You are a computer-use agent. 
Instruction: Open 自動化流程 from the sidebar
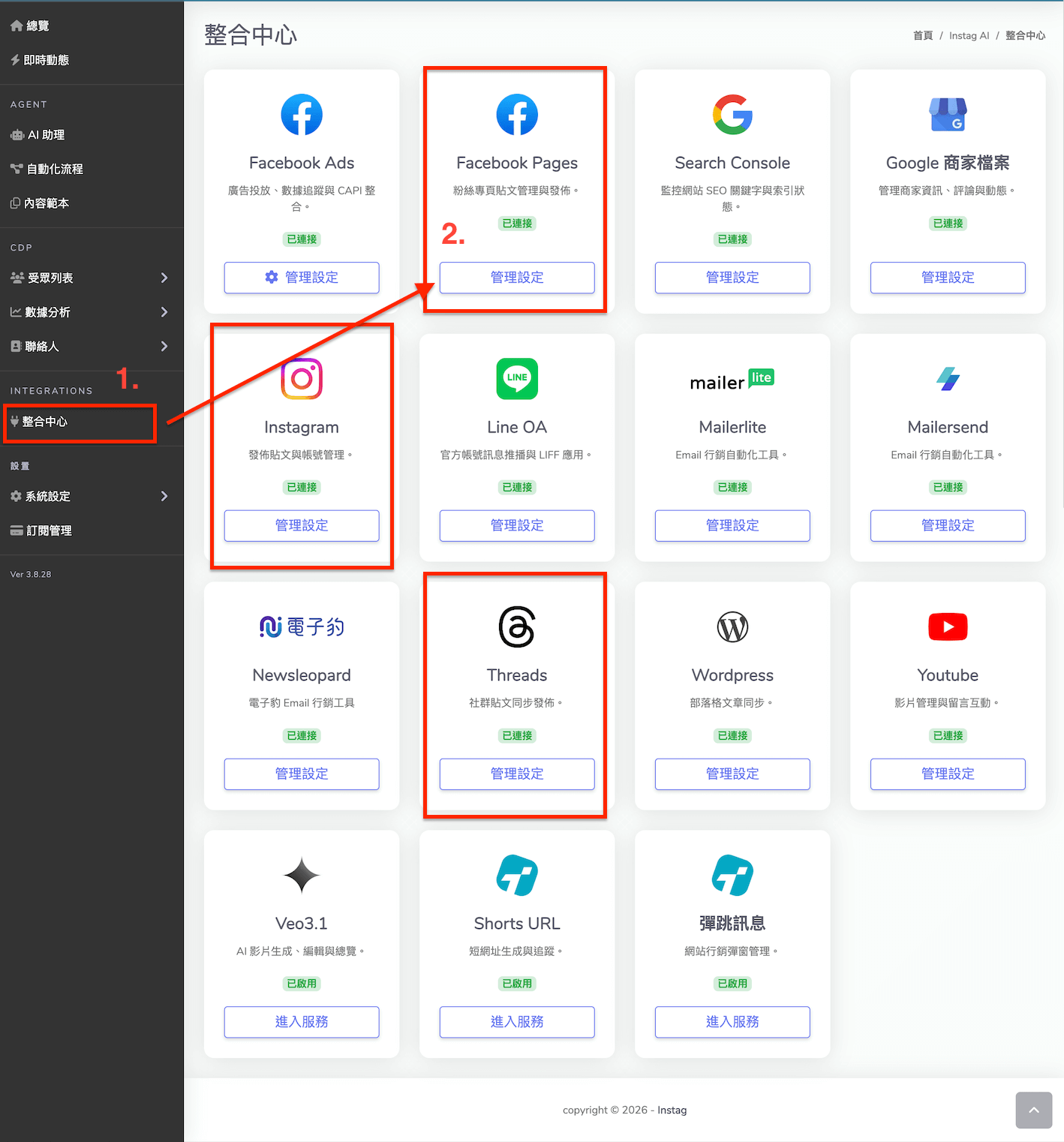[54, 170]
